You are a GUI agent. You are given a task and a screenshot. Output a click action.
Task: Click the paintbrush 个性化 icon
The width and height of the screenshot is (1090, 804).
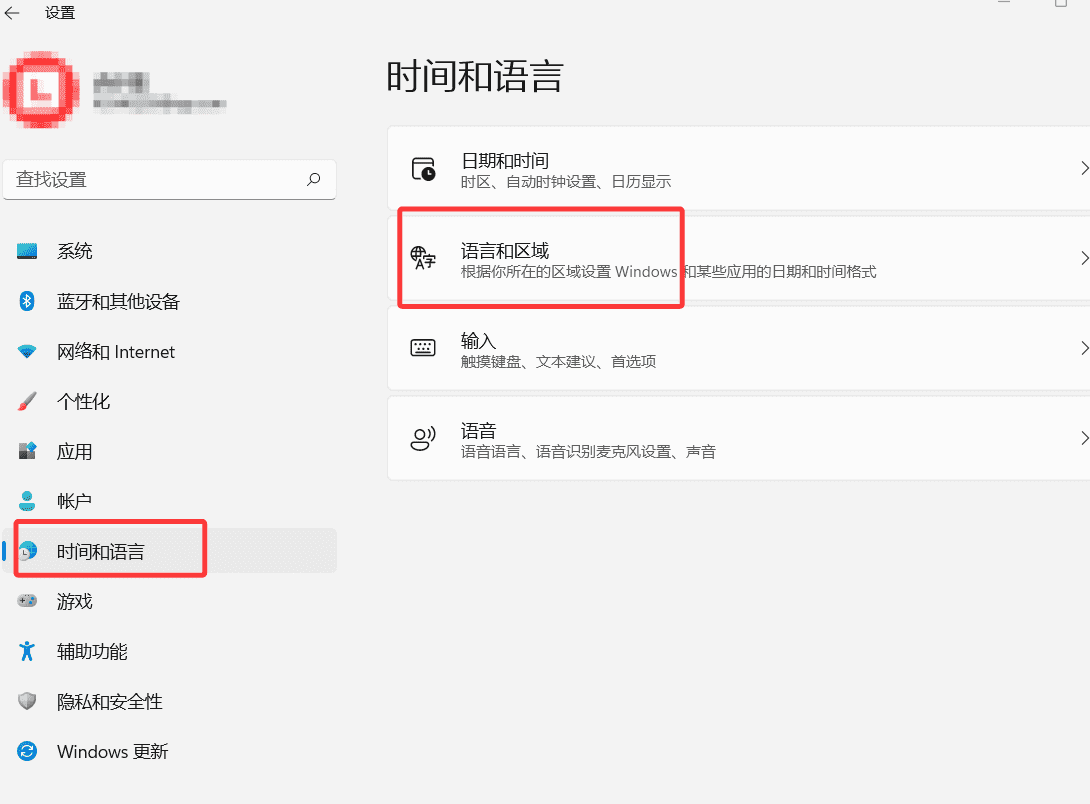coord(27,401)
